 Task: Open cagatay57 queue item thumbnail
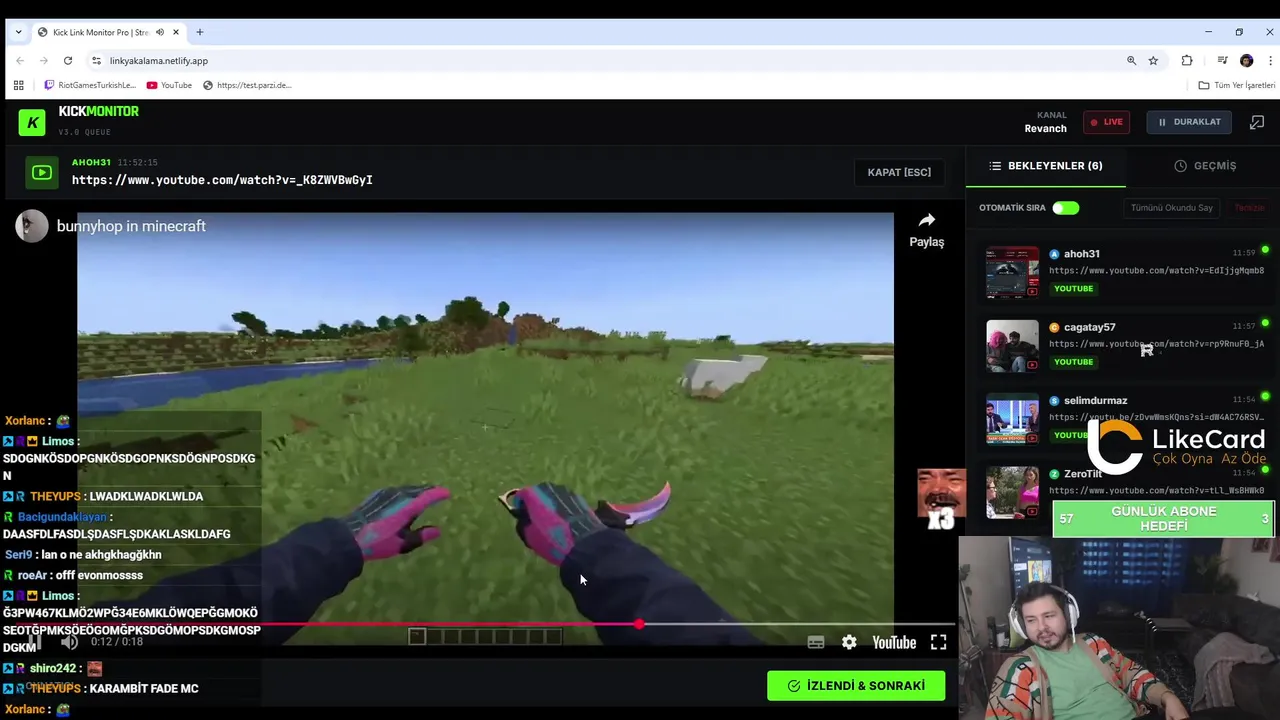[x=1012, y=346]
